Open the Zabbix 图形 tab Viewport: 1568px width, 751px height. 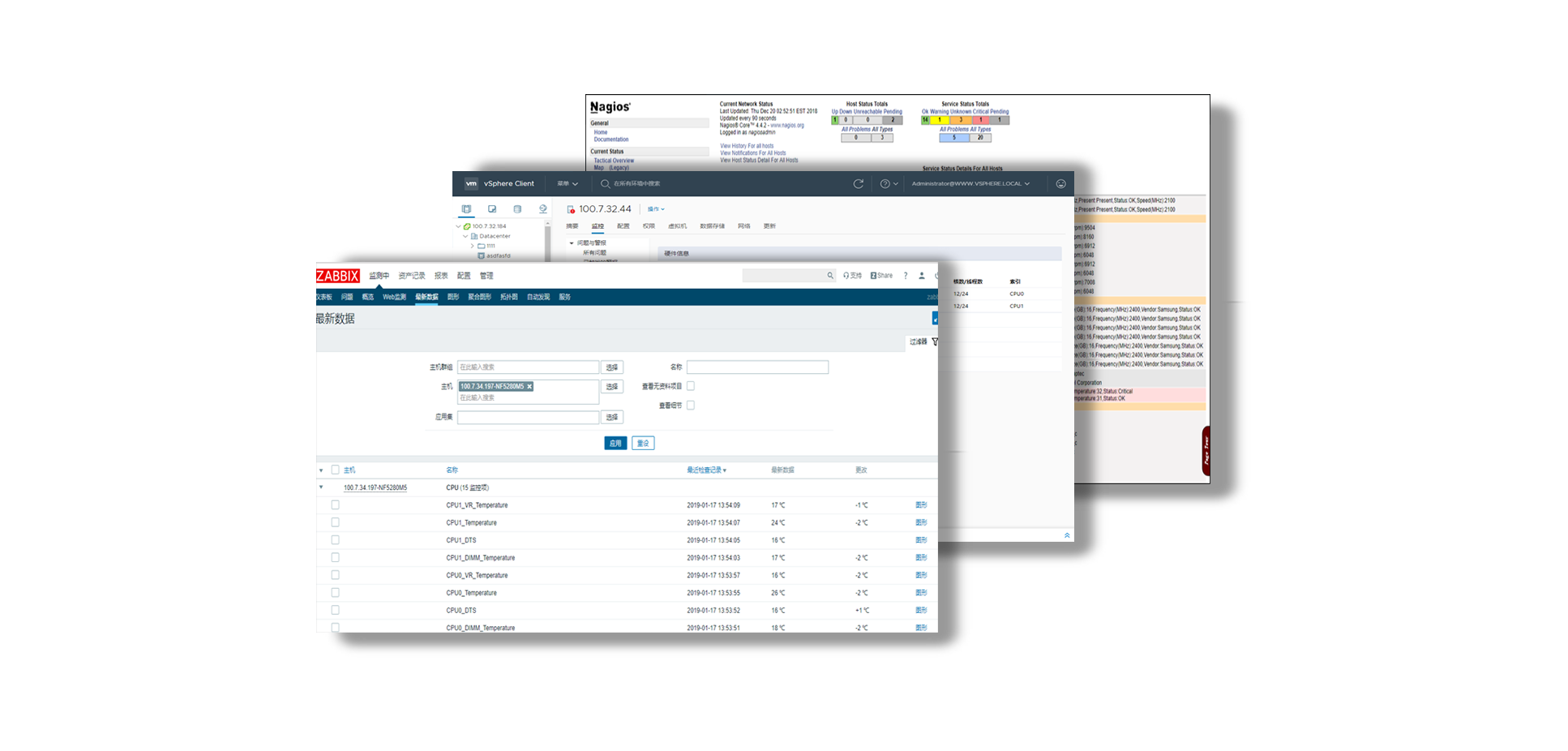click(453, 297)
